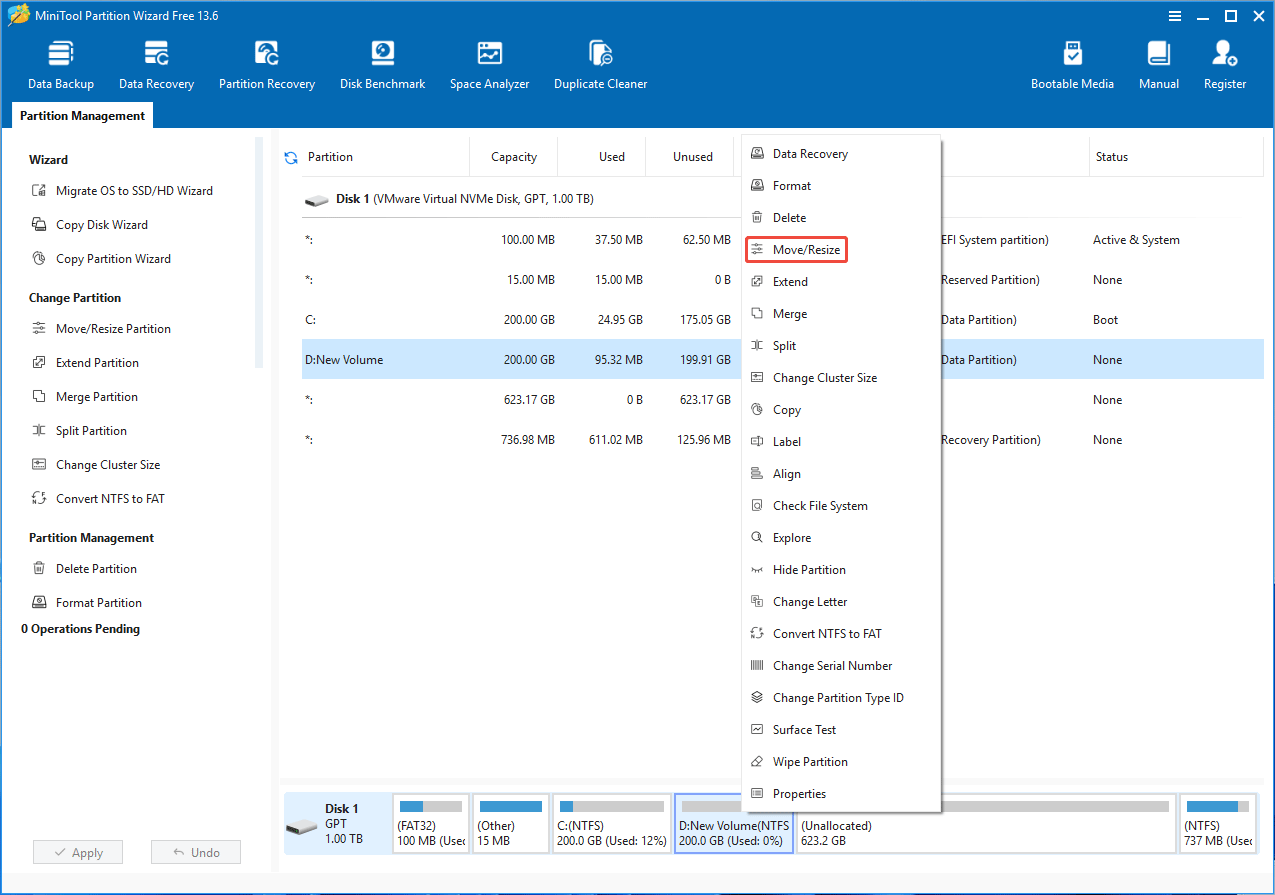Start Migrate OS to SSD/HD Wizard
Viewport: 1275px width, 895px height.
122,191
